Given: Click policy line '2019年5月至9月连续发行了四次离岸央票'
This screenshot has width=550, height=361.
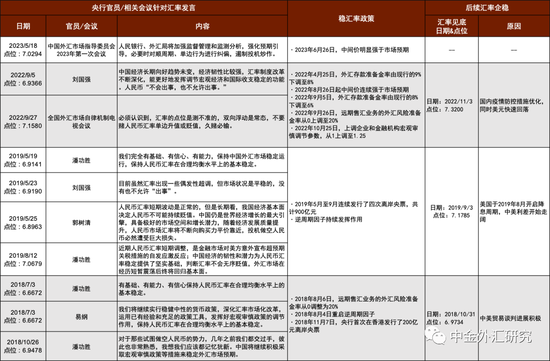Looking at the screenshot, I should 354,208.
